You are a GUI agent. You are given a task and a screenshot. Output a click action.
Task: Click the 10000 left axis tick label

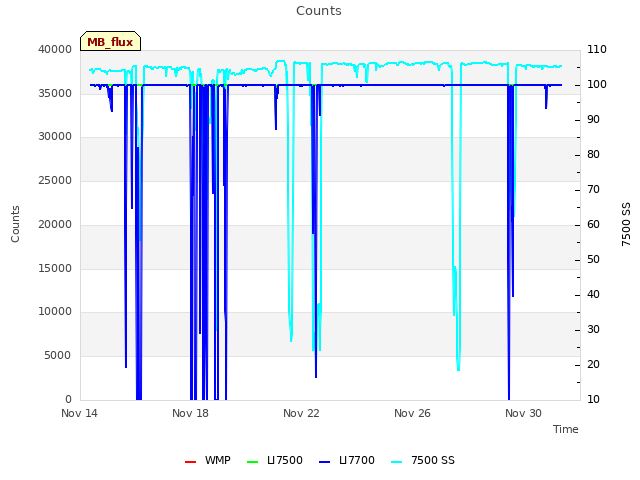tap(55, 312)
